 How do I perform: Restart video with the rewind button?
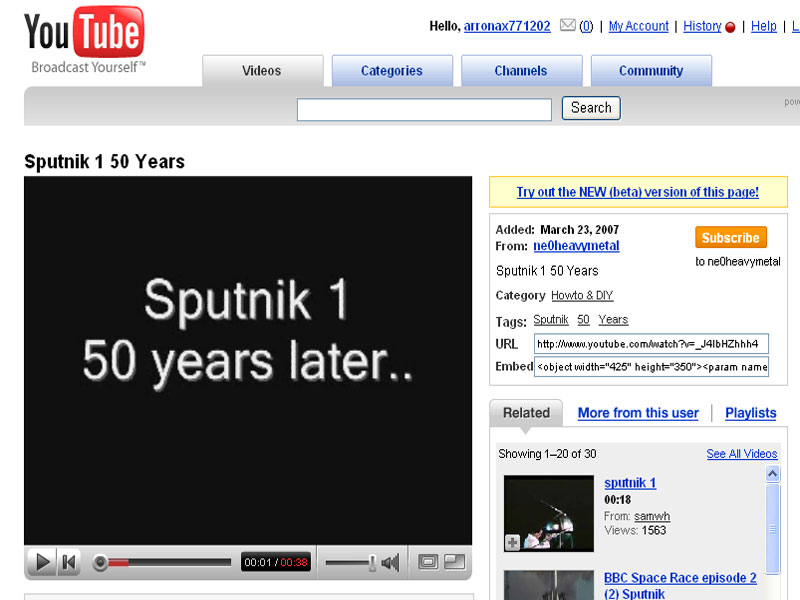pyautogui.click(x=68, y=562)
